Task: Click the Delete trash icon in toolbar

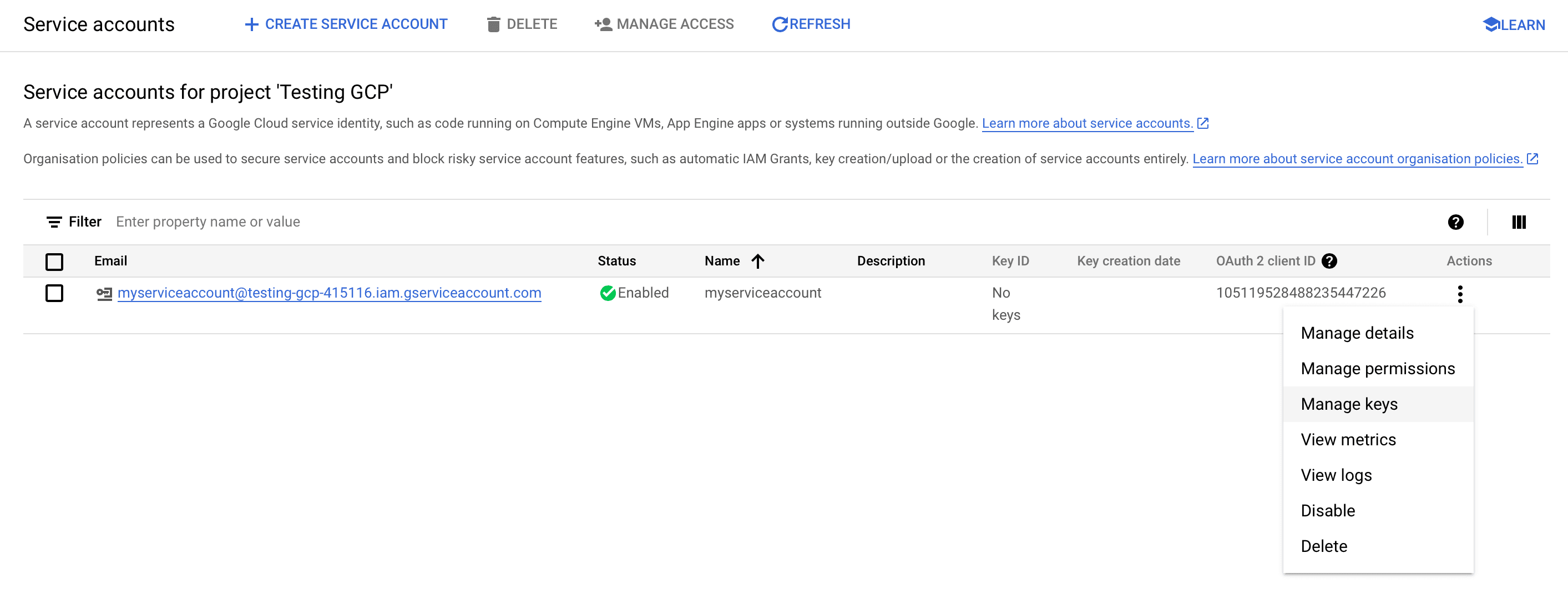Action: point(493,24)
